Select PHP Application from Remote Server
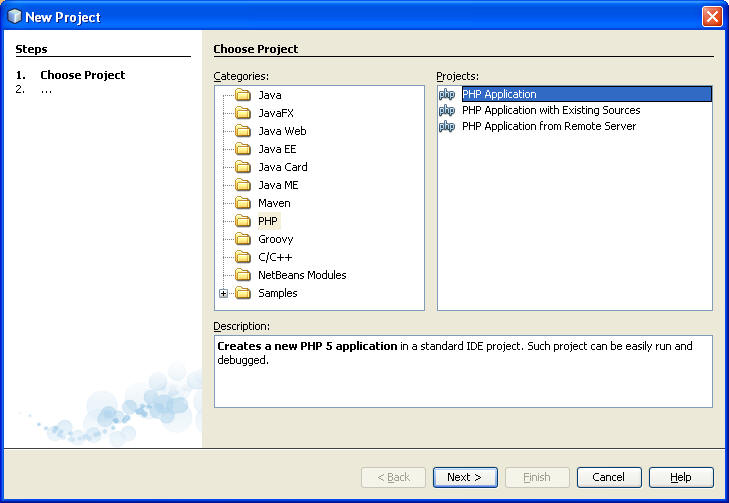 [x=549, y=126]
